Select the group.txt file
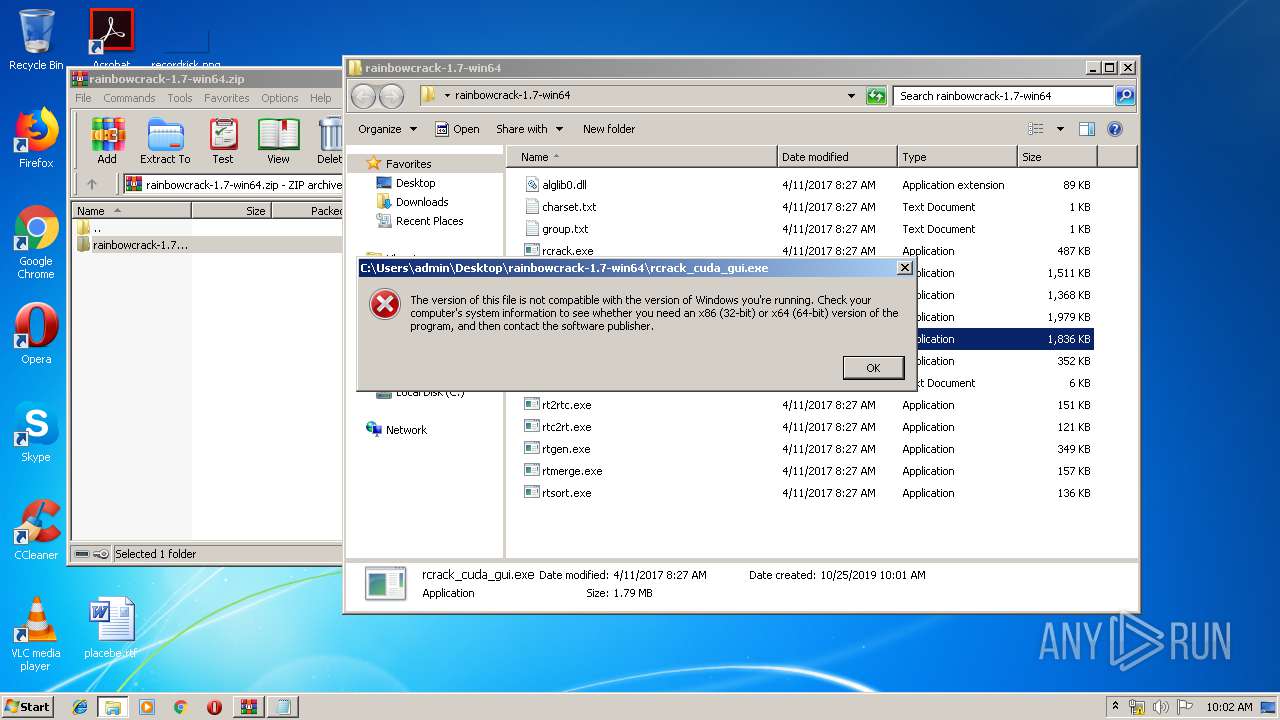The width and height of the screenshot is (1280, 720). (565, 229)
